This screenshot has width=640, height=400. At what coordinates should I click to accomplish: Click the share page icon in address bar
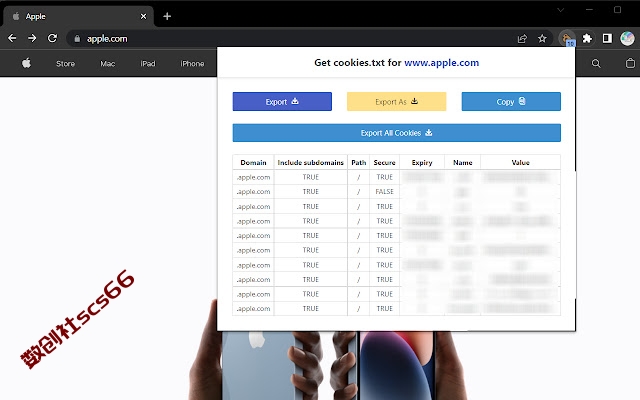pos(522,39)
